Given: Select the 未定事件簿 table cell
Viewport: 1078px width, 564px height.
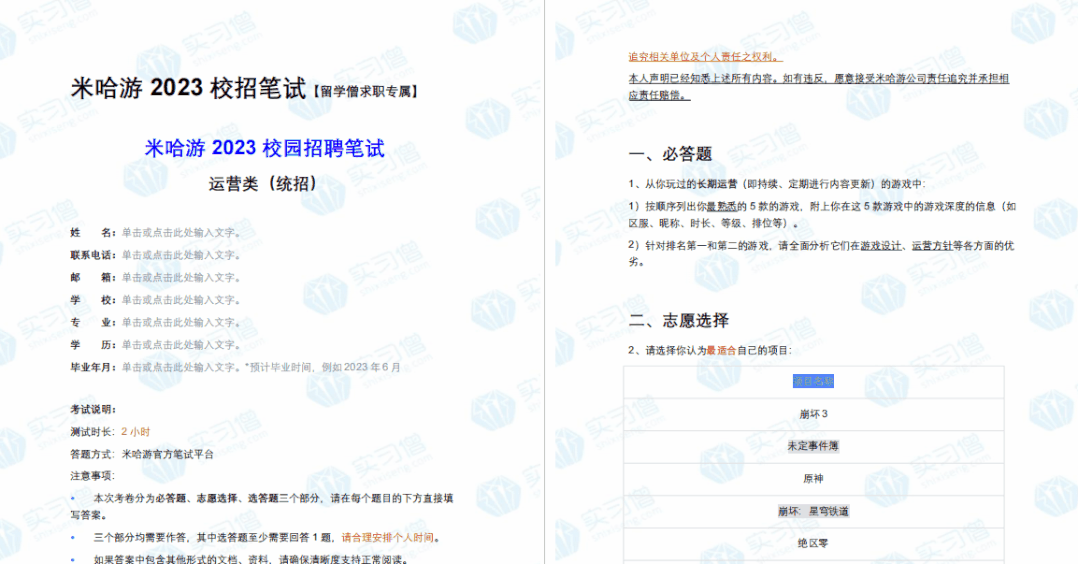Looking at the screenshot, I should pyautogui.click(x=813, y=446).
